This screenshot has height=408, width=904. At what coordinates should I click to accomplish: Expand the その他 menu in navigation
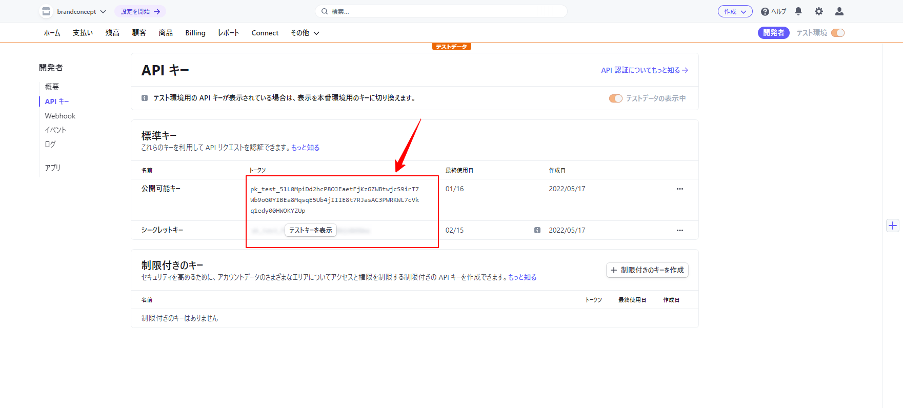(x=305, y=33)
